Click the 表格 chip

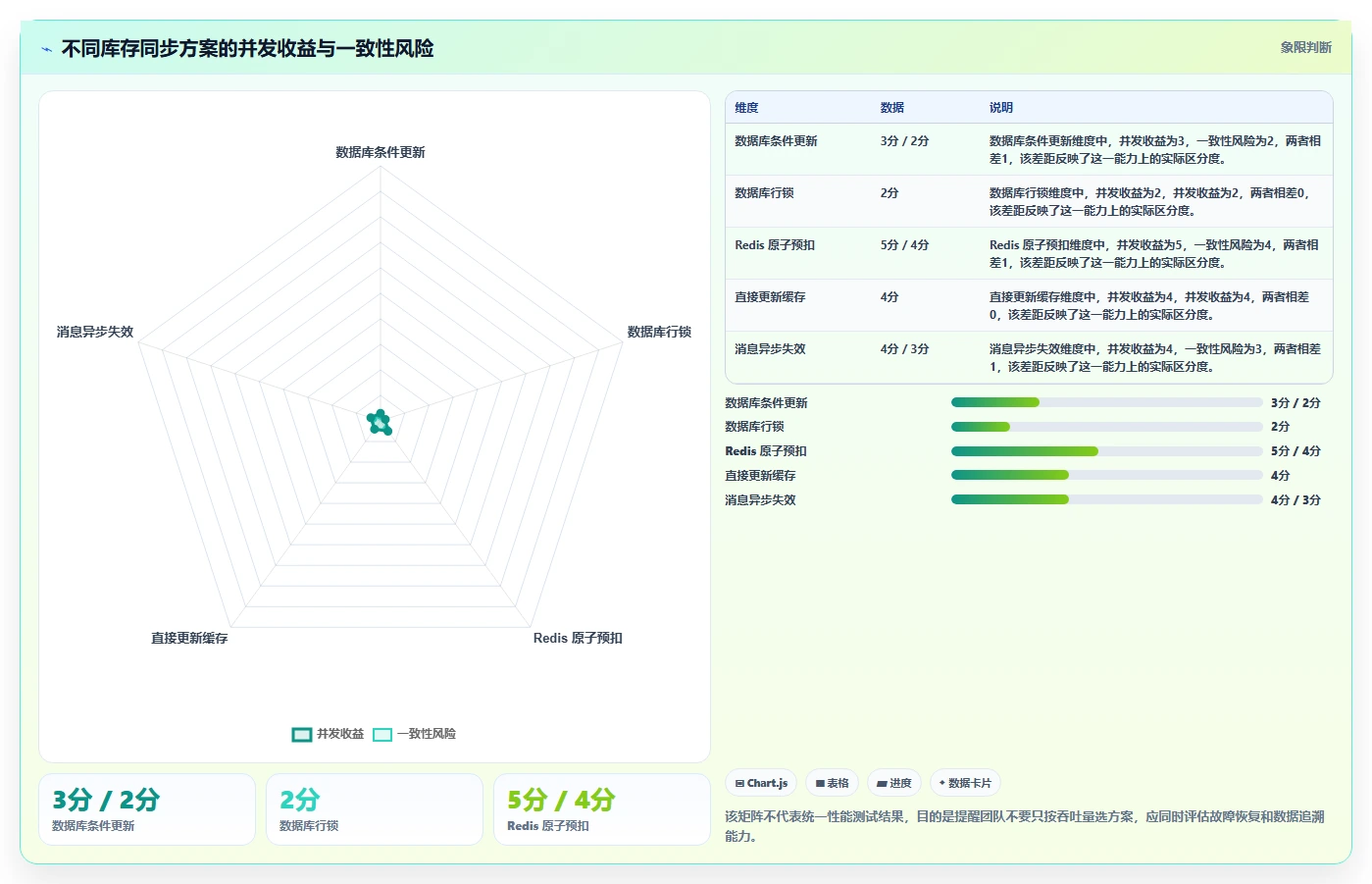(x=833, y=783)
